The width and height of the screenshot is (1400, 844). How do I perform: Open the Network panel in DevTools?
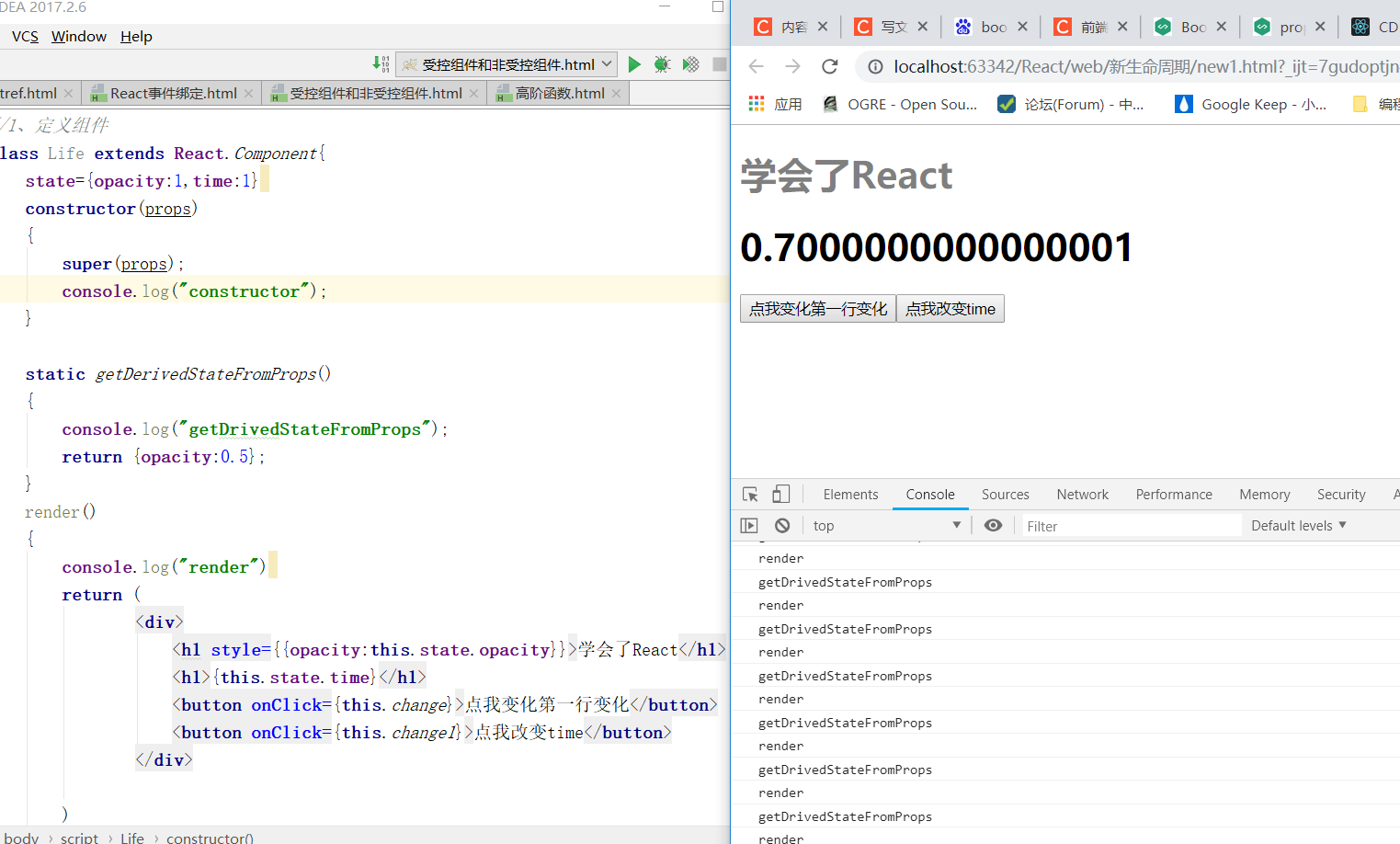tap(1083, 495)
